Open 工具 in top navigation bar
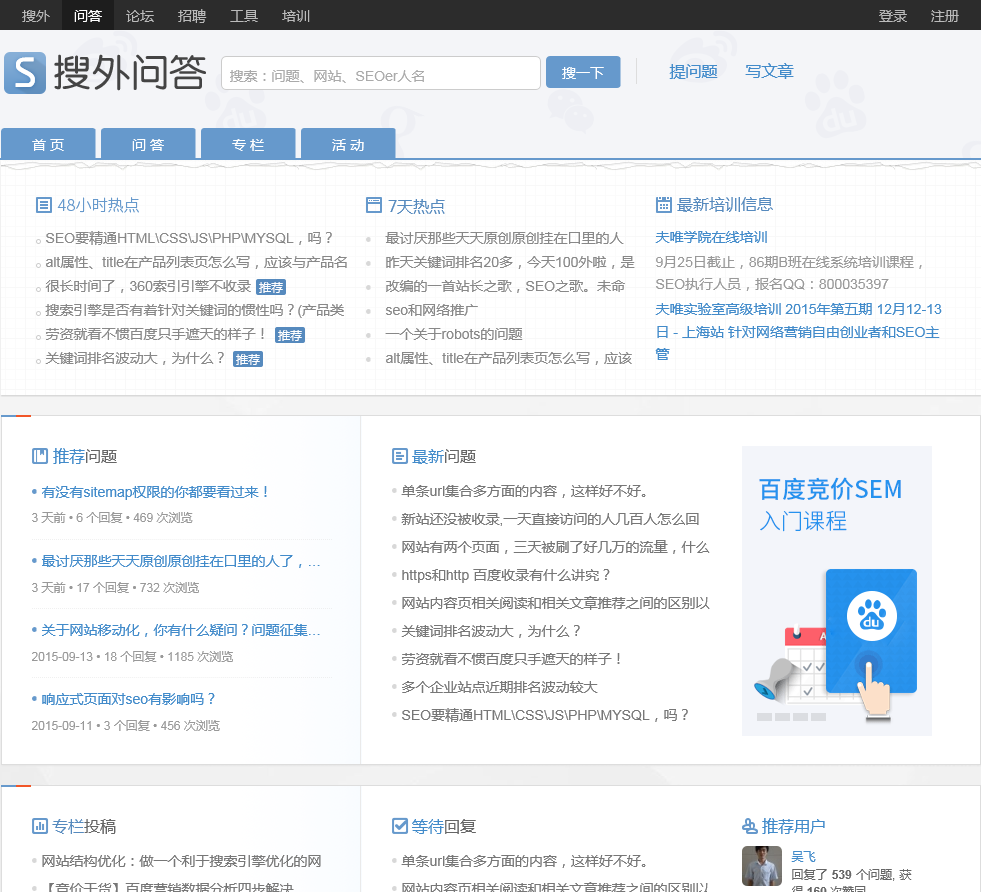Image resolution: width=981 pixels, height=892 pixels. (x=243, y=16)
